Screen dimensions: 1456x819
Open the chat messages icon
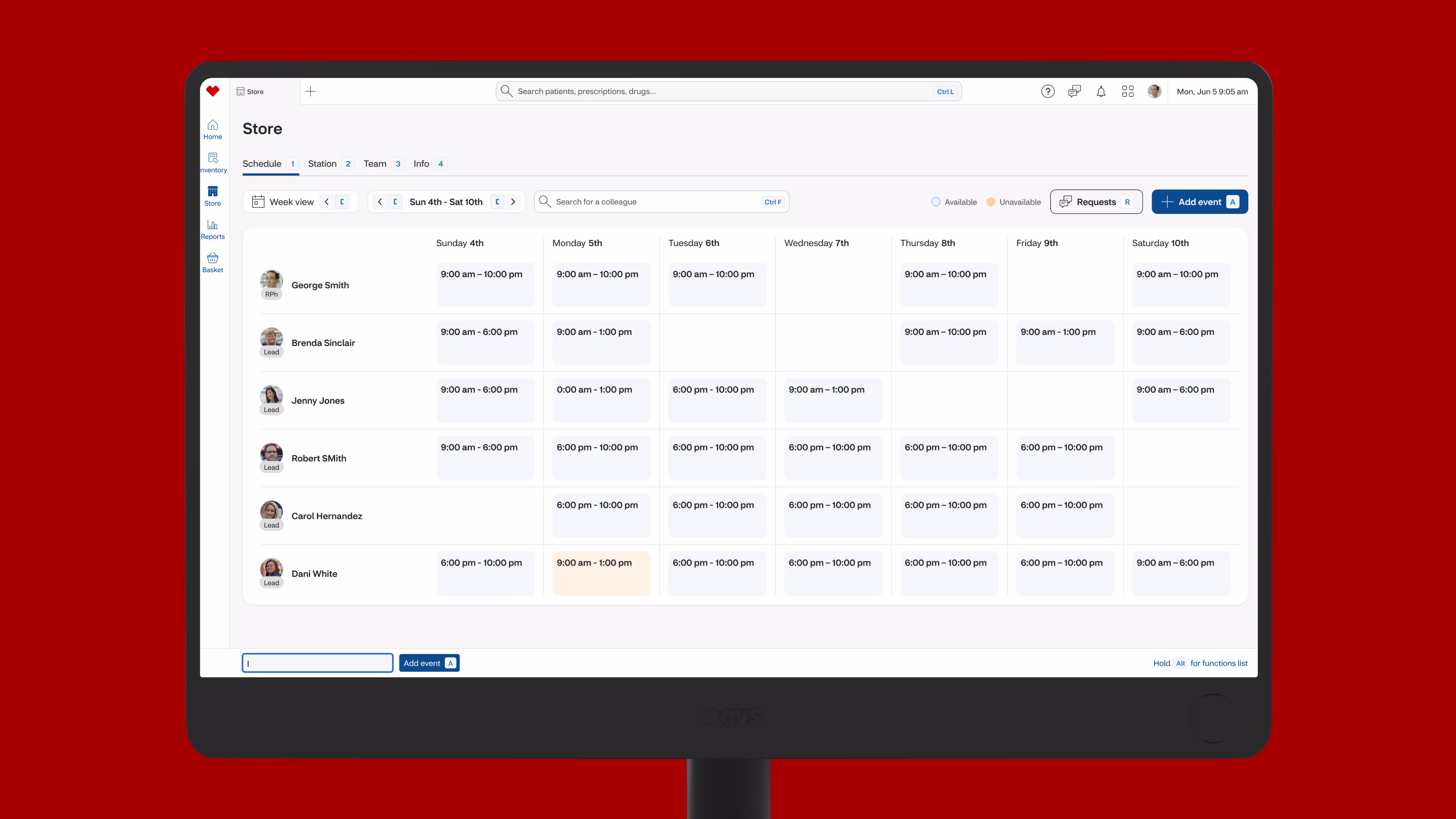[x=1074, y=91]
